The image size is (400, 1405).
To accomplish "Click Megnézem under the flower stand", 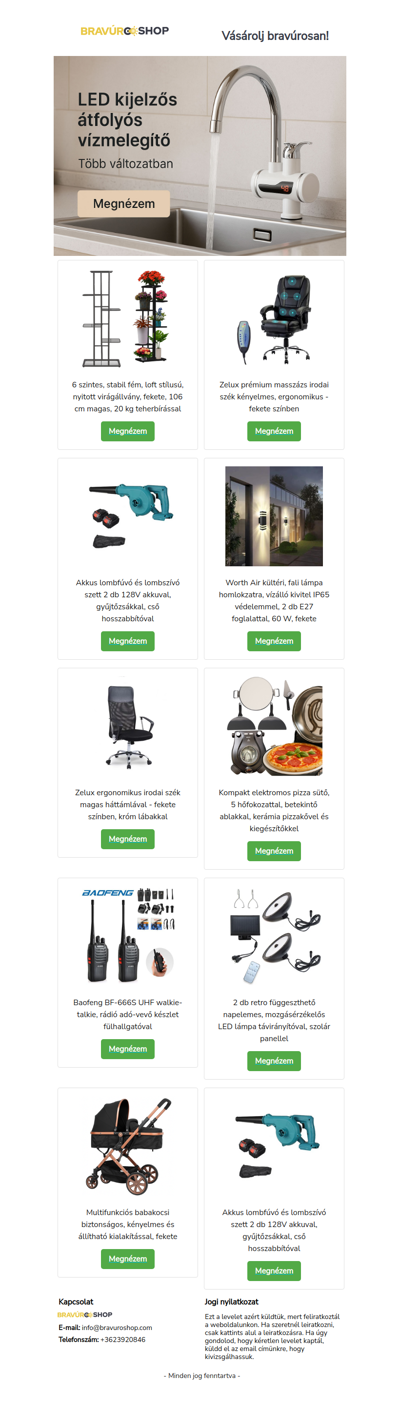I will click(x=127, y=431).
